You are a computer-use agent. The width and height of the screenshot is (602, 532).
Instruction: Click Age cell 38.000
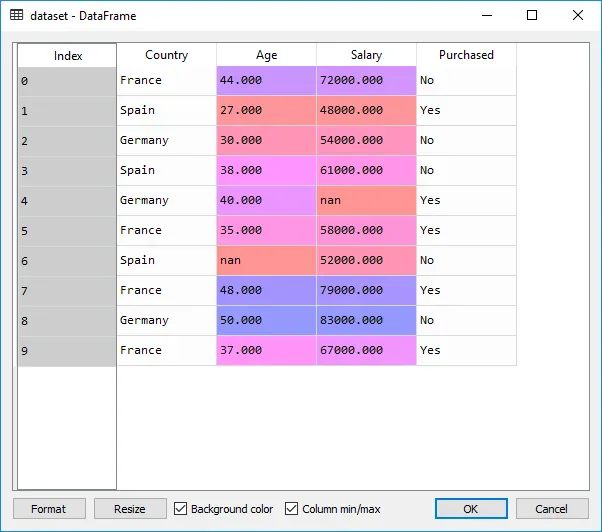coord(266,170)
